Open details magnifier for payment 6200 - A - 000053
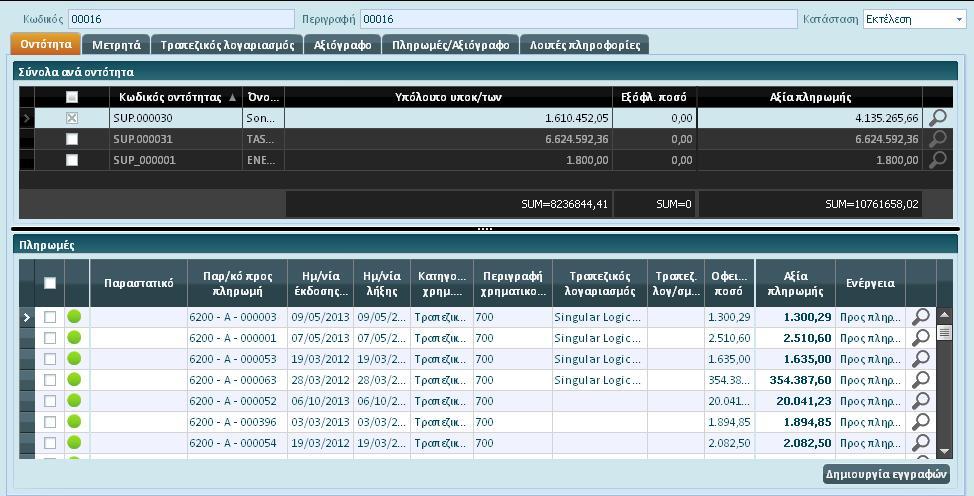The width and height of the screenshot is (974, 496). (x=920, y=359)
